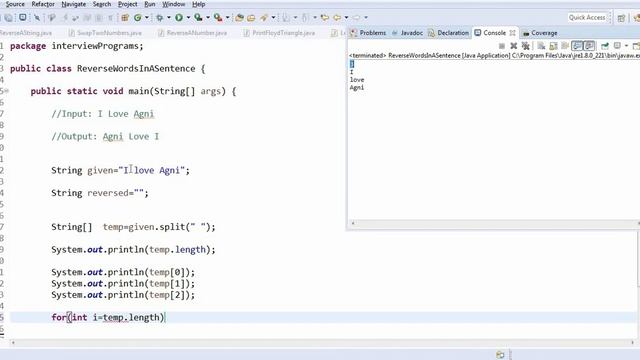Open the Back history dropdown arrow
The height and width of the screenshot is (360, 640).
tap(347, 18)
